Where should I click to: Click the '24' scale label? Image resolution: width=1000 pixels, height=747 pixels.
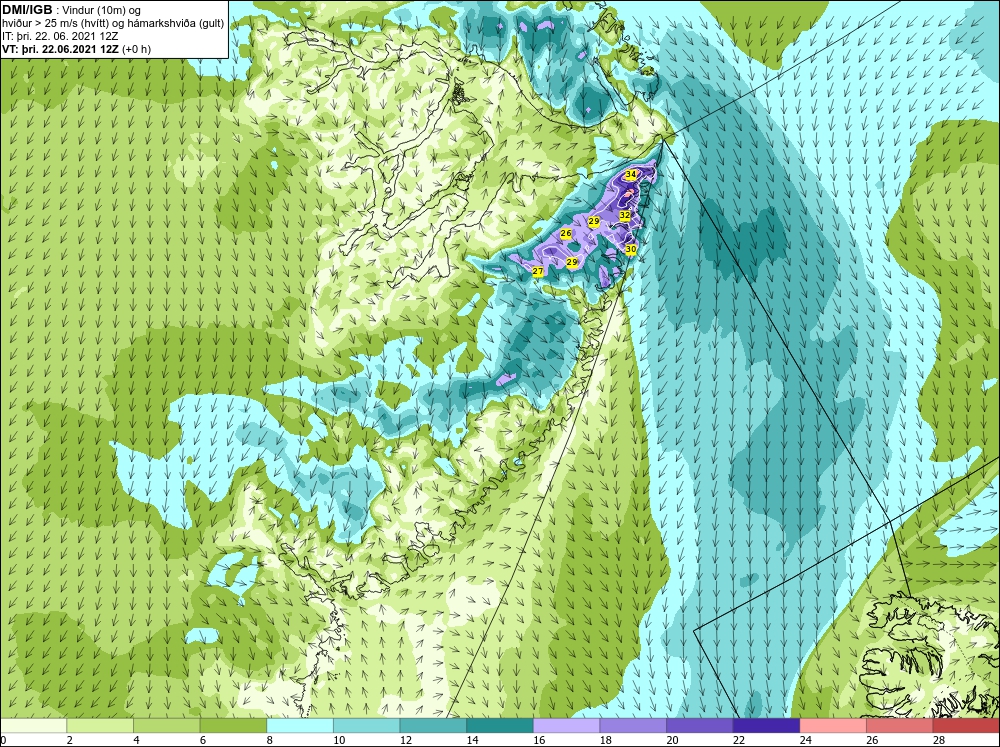click(x=805, y=740)
